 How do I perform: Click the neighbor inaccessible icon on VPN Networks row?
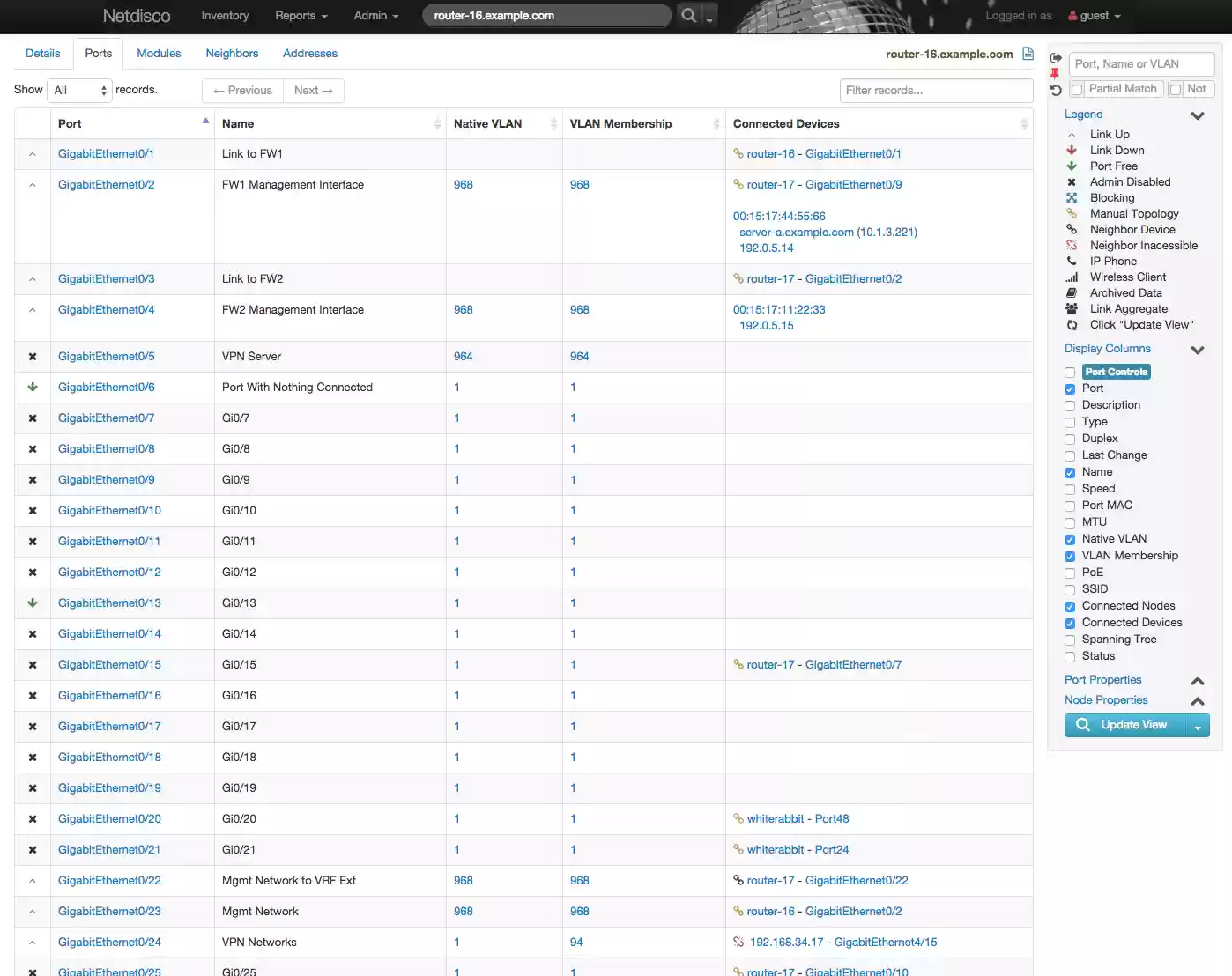point(738,942)
